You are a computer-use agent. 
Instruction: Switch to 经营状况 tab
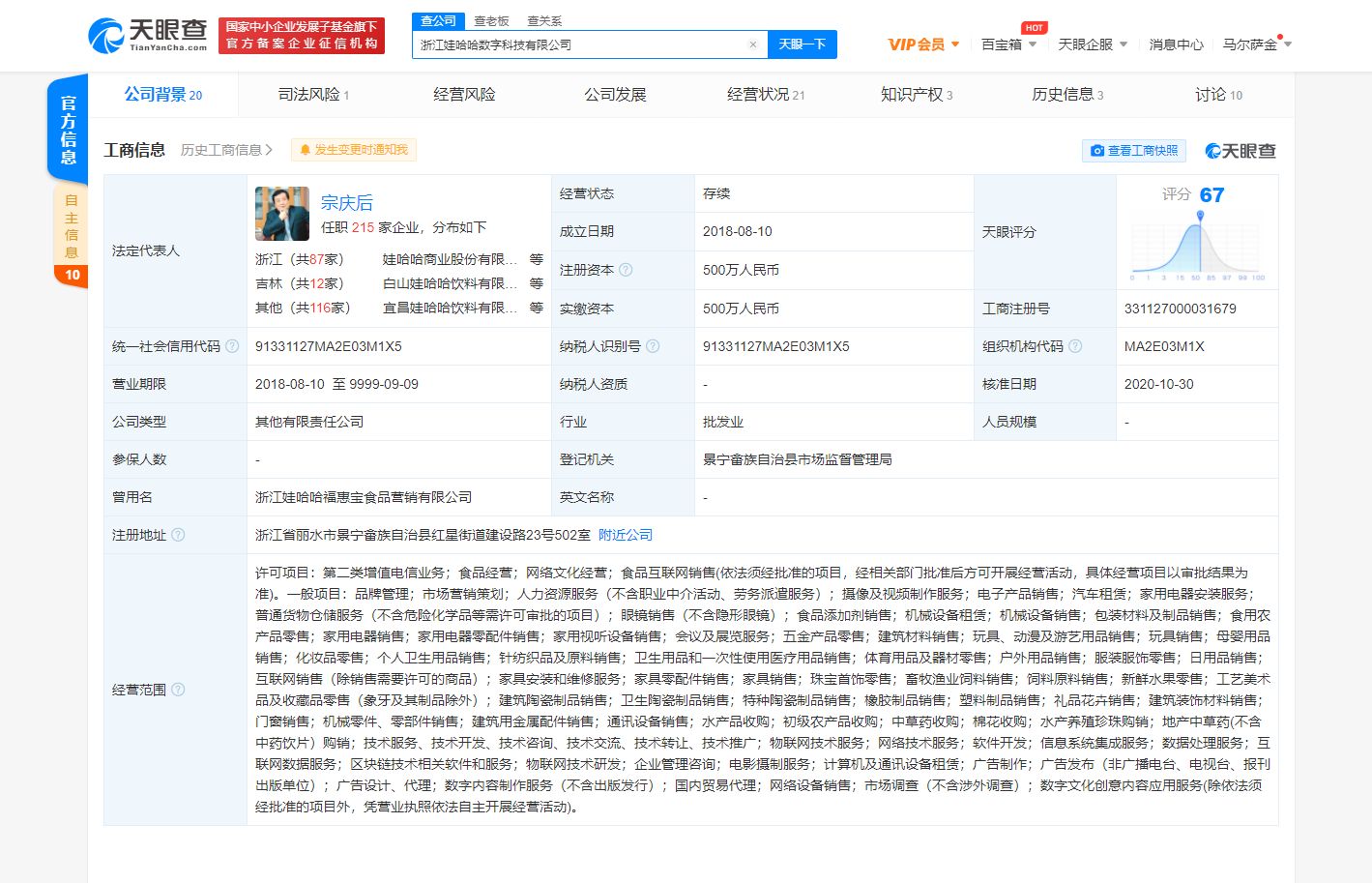coord(766,95)
